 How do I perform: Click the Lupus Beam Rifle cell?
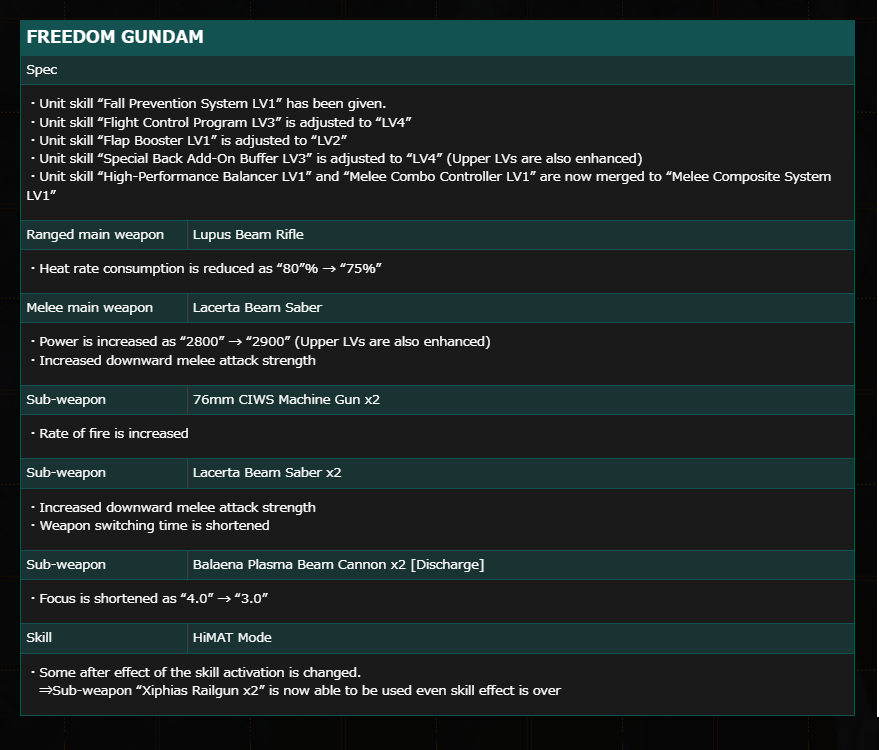520,235
